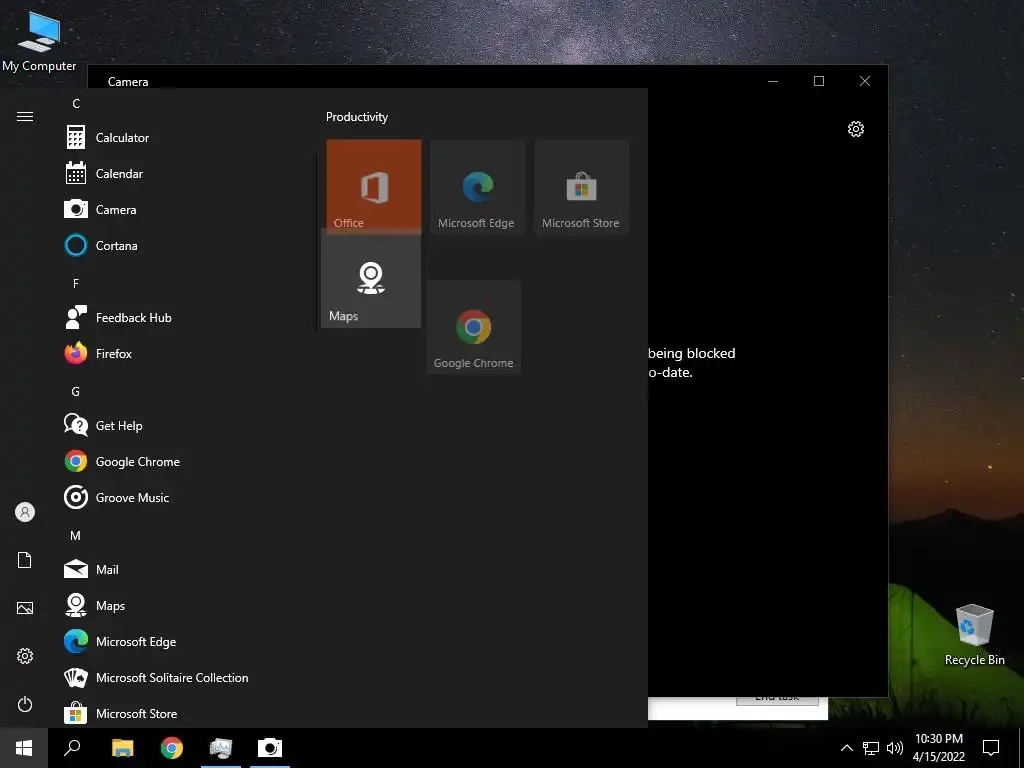This screenshot has width=1024, height=768.
Task: Open the Camera app settings gear
Action: (x=856, y=129)
